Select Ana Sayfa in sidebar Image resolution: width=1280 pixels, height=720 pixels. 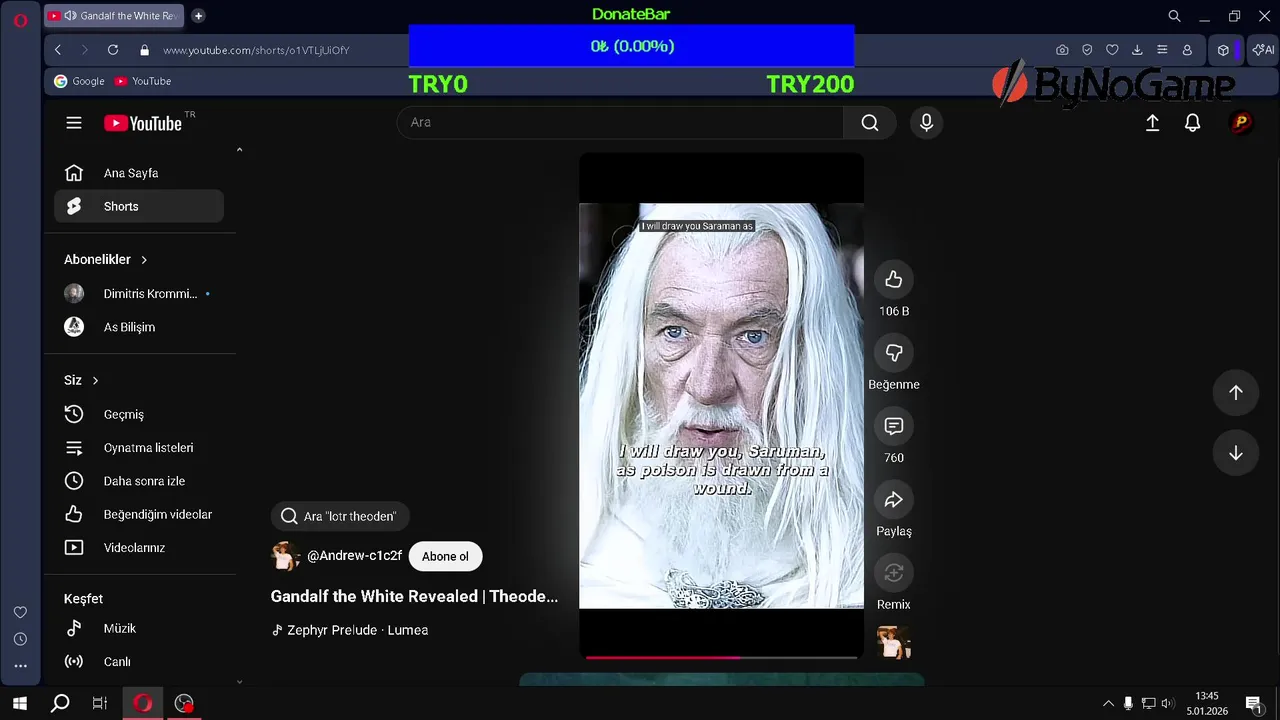(x=139, y=173)
